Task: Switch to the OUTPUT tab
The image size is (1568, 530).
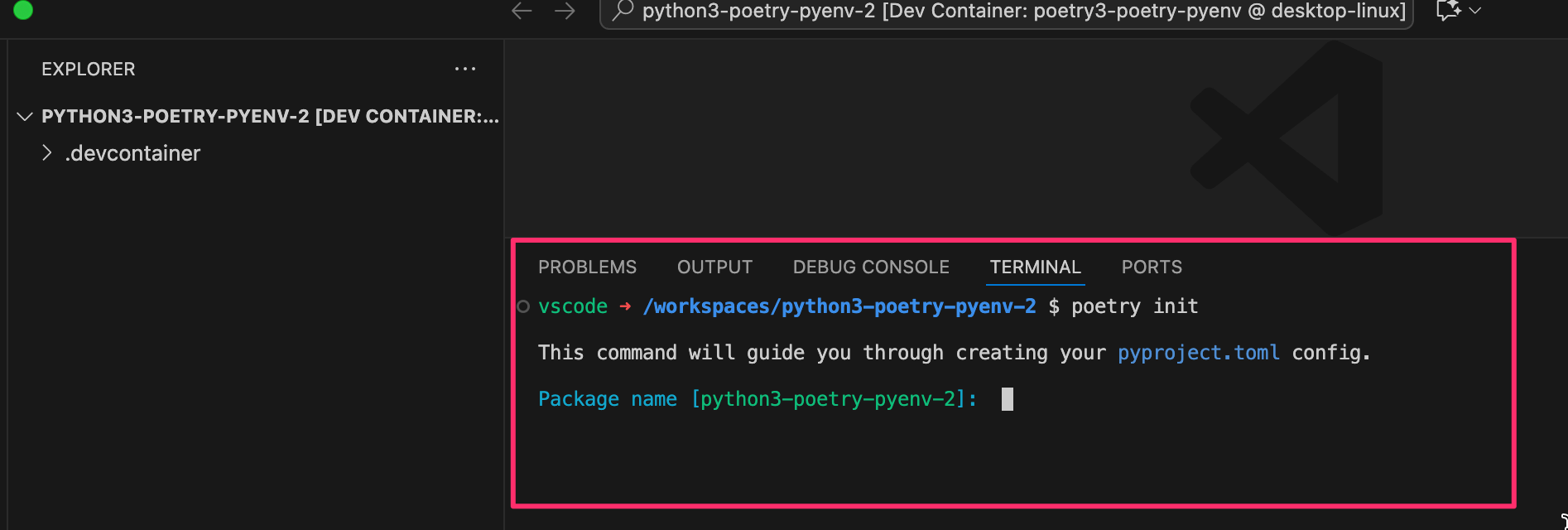Action: [x=714, y=267]
